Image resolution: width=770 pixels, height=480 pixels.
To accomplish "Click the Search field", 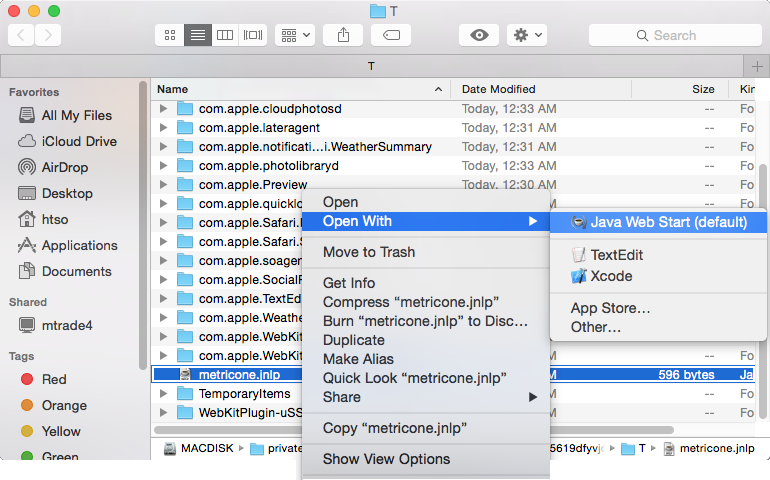I will tap(675, 35).
